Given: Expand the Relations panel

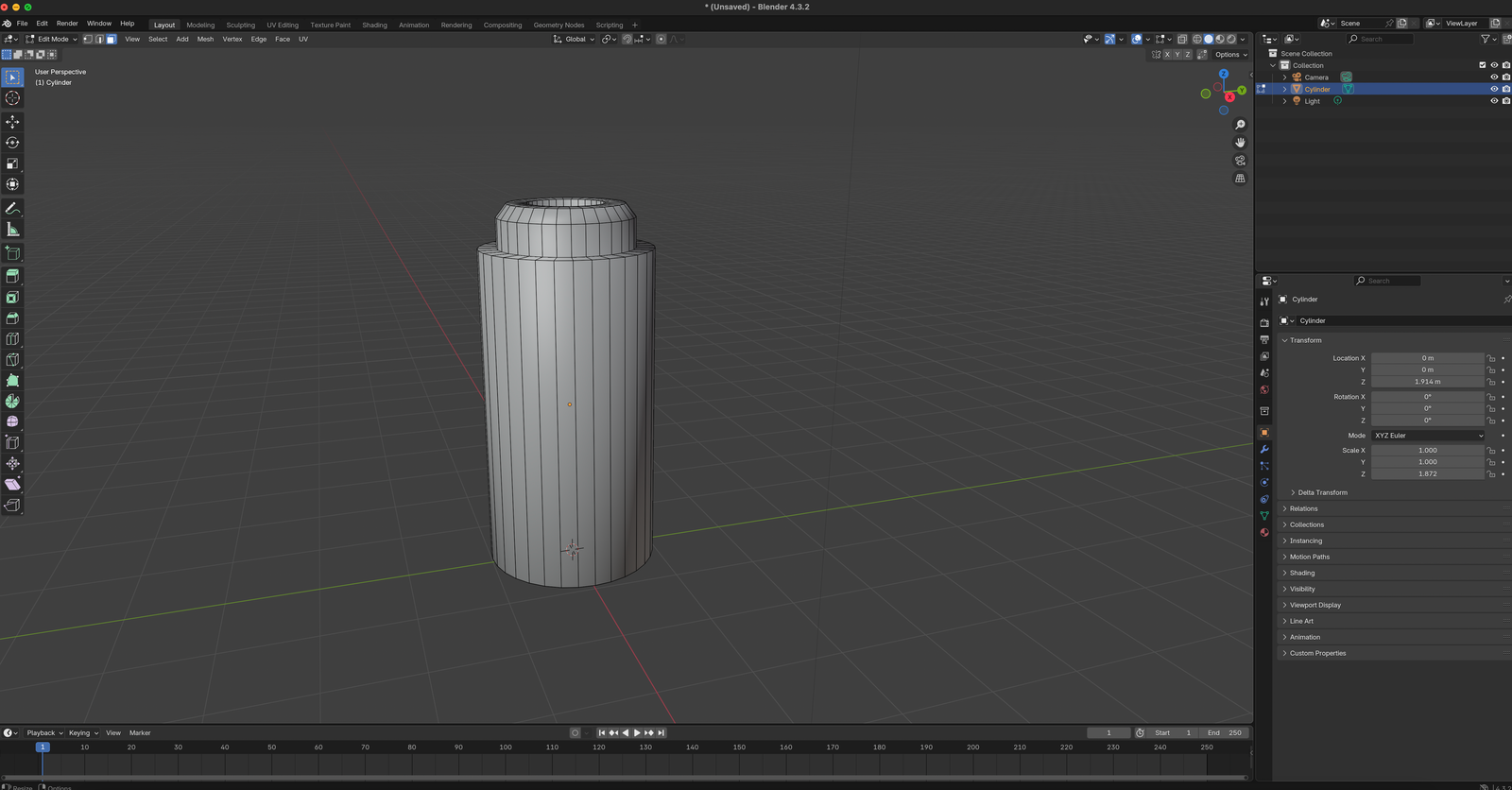Looking at the screenshot, I should (1302, 508).
